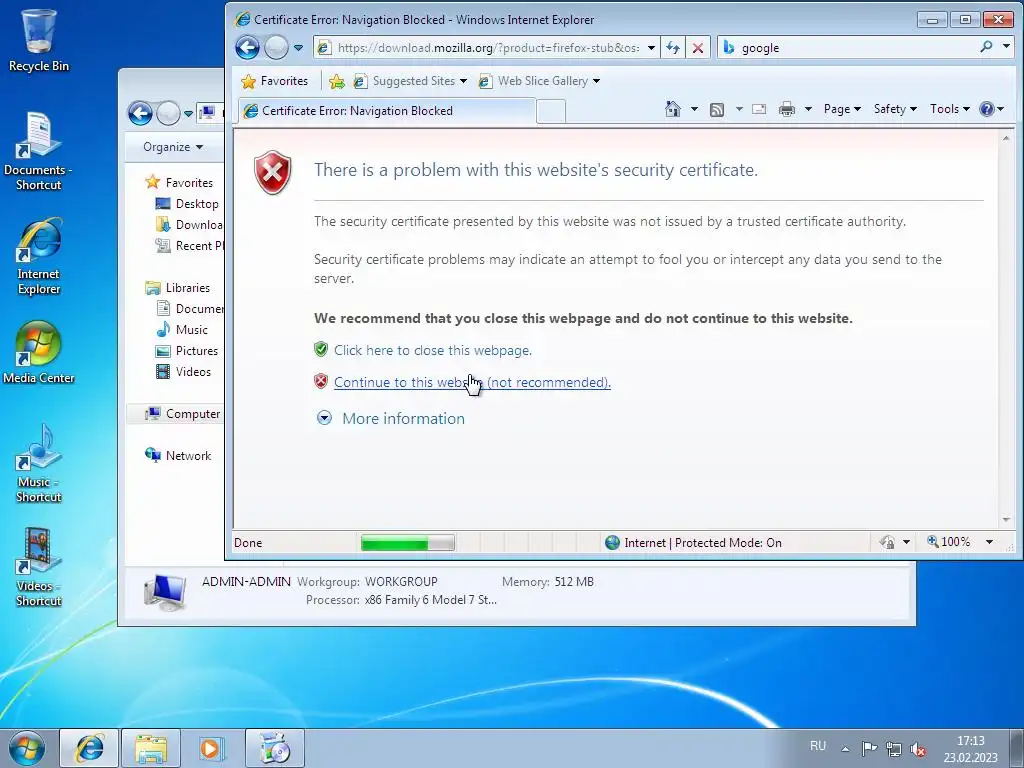Open the recent pages dropdown beside the forward button
Image resolution: width=1024 pixels, height=768 pixels.
[298, 48]
